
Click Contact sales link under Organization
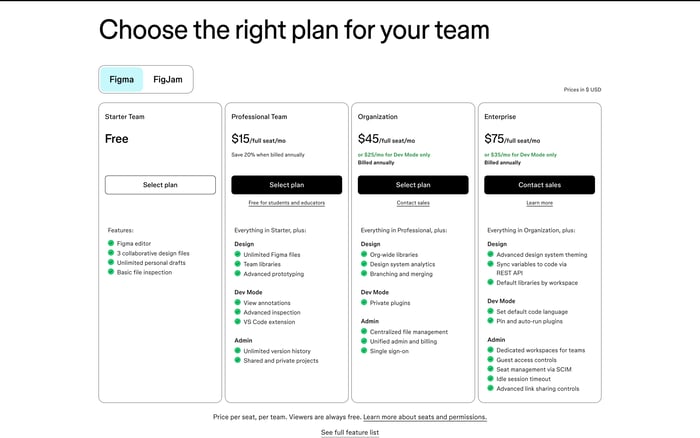[x=413, y=203]
